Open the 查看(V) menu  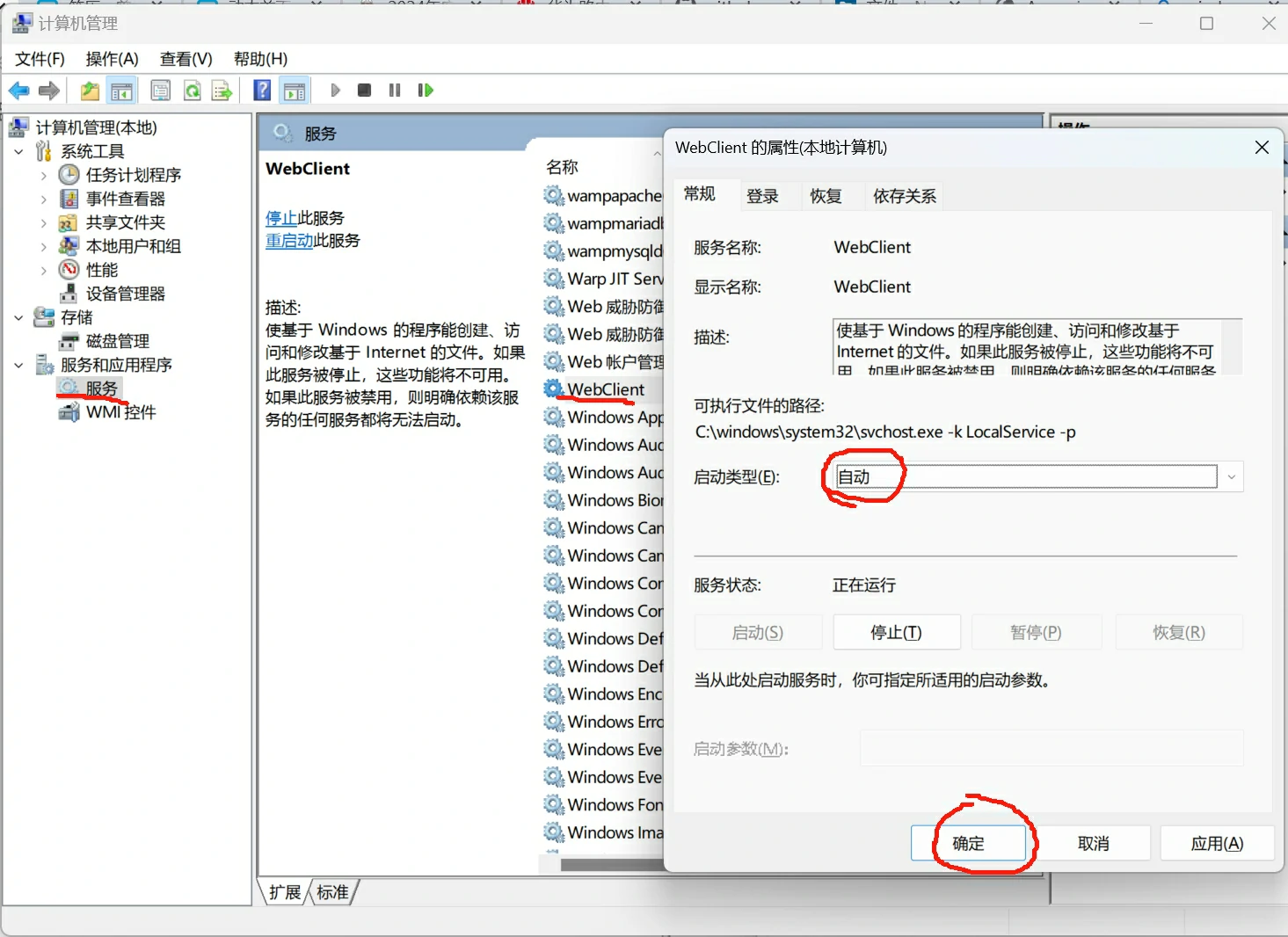(186, 59)
